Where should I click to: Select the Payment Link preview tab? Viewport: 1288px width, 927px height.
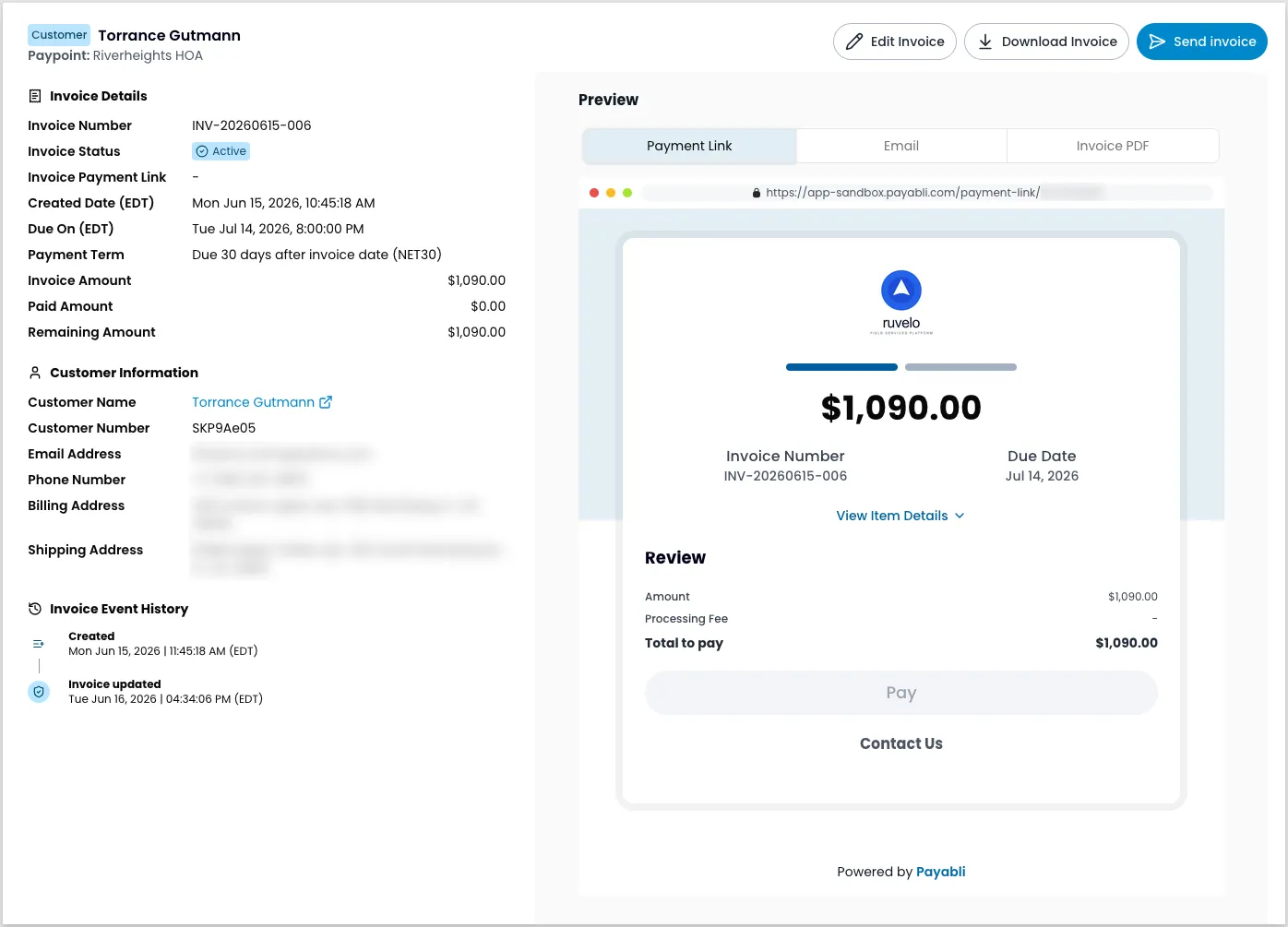click(x=689, y=146)
